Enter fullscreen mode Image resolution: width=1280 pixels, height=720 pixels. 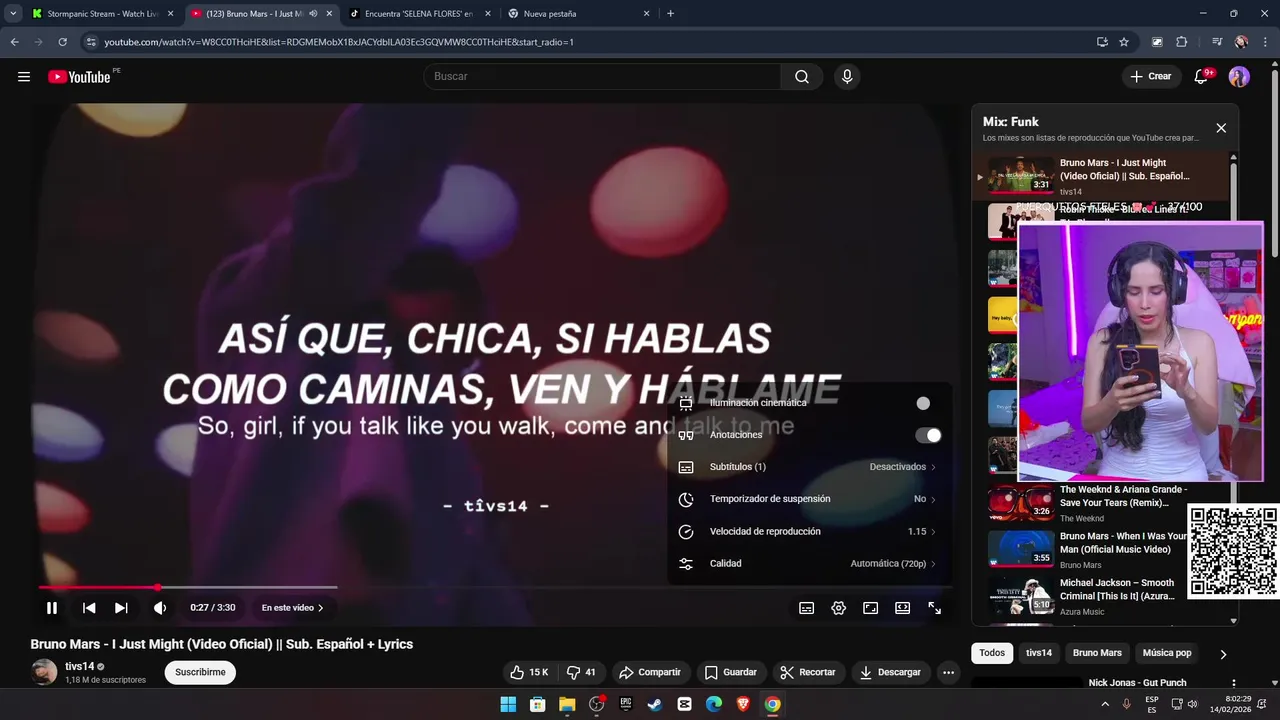tap(935, 608)
